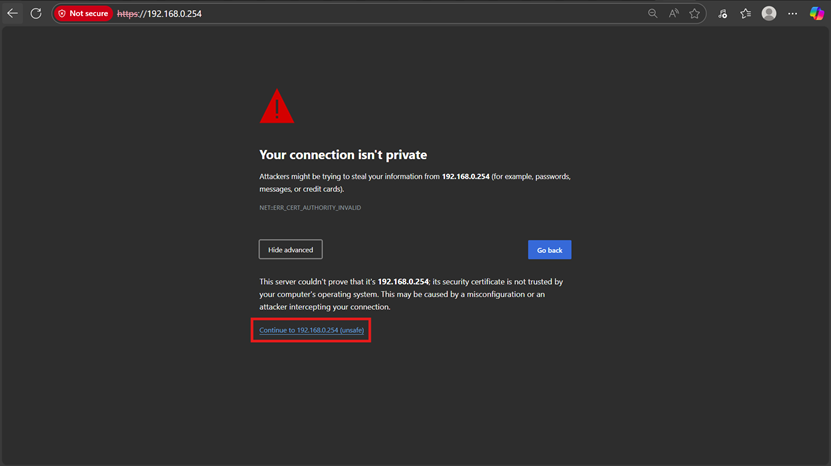Click the NET::ERR_CERT_AUTHORITY_INVALID error code
Screen dimensions: 831x466
[x=310, y=208]
